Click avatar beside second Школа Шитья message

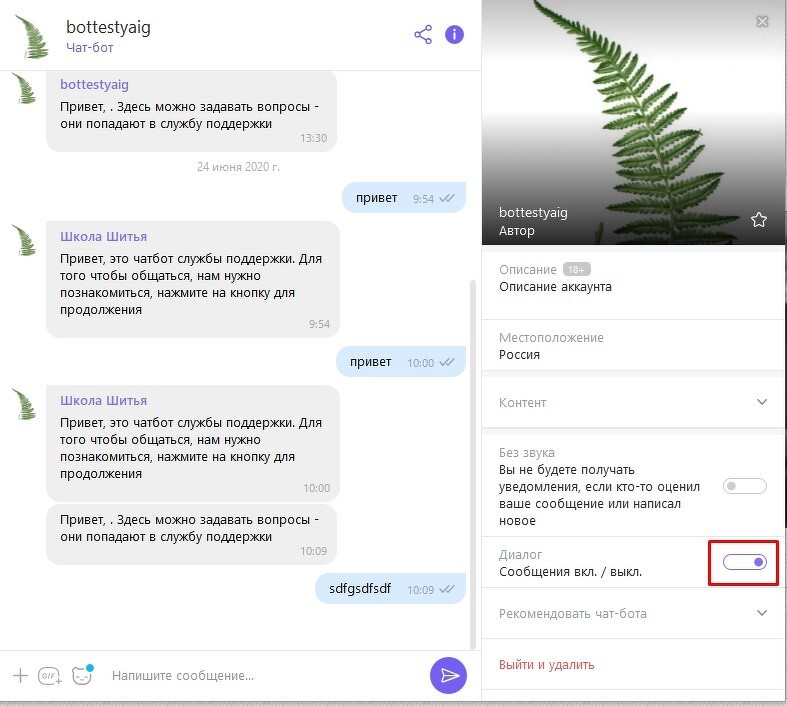coord(24,404)
